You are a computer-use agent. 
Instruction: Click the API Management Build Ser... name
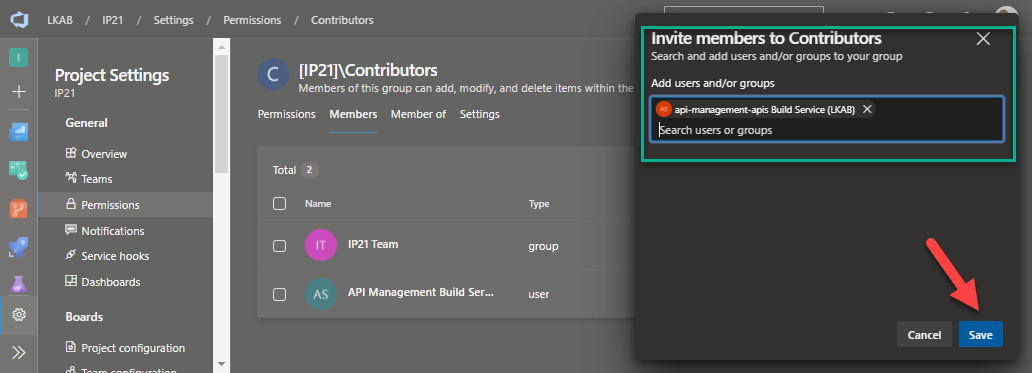point(421,293)
